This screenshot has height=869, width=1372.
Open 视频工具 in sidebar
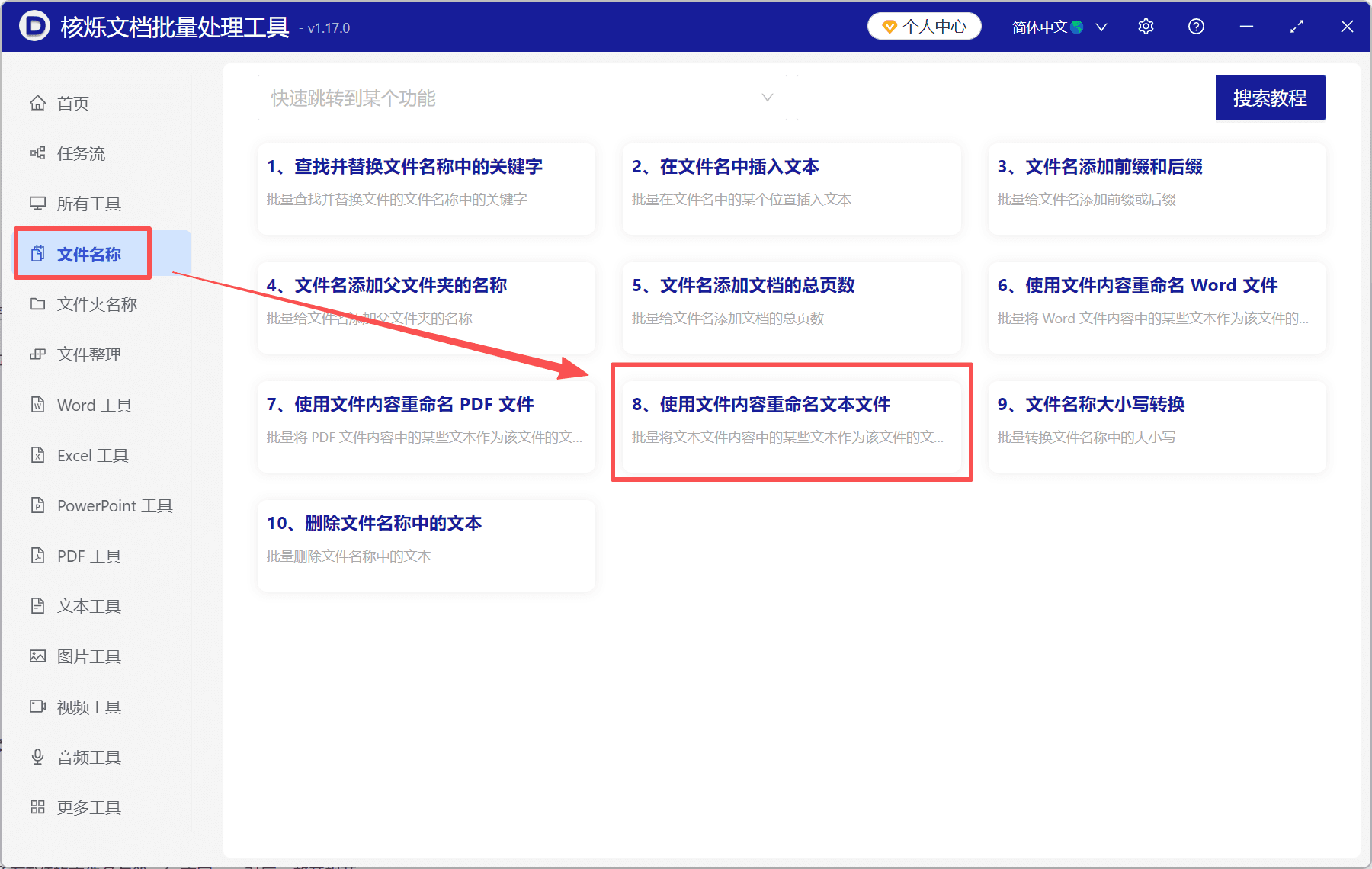coord(88,707)
